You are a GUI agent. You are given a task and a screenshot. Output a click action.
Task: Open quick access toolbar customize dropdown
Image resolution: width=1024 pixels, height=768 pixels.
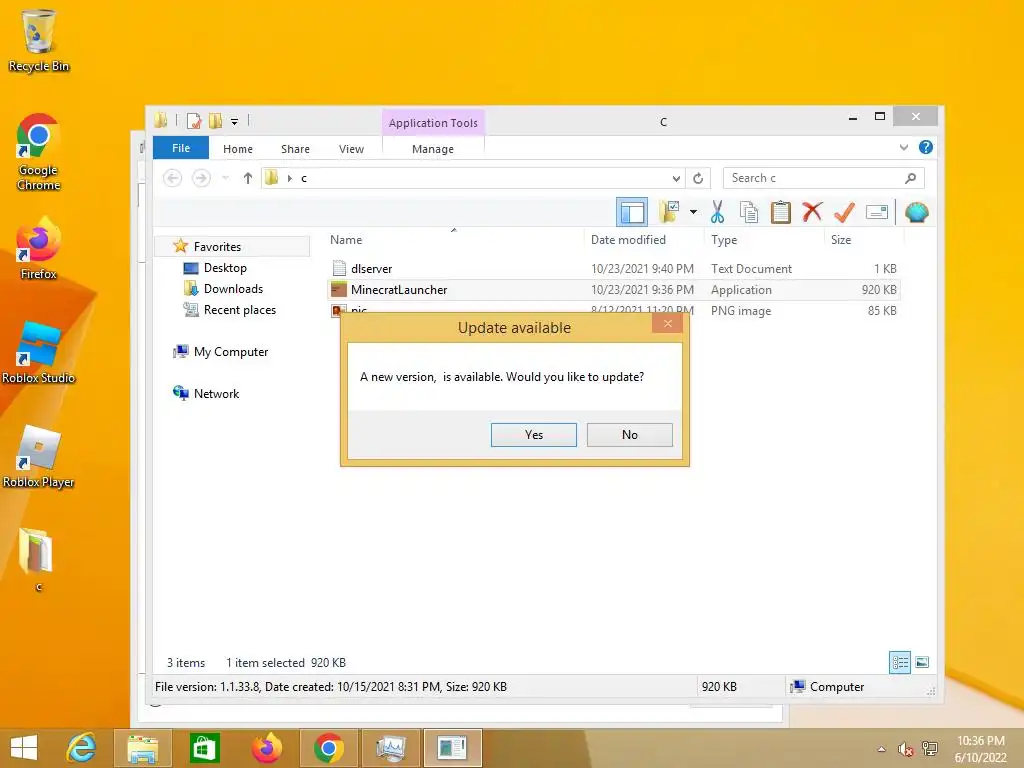(234, 121)
